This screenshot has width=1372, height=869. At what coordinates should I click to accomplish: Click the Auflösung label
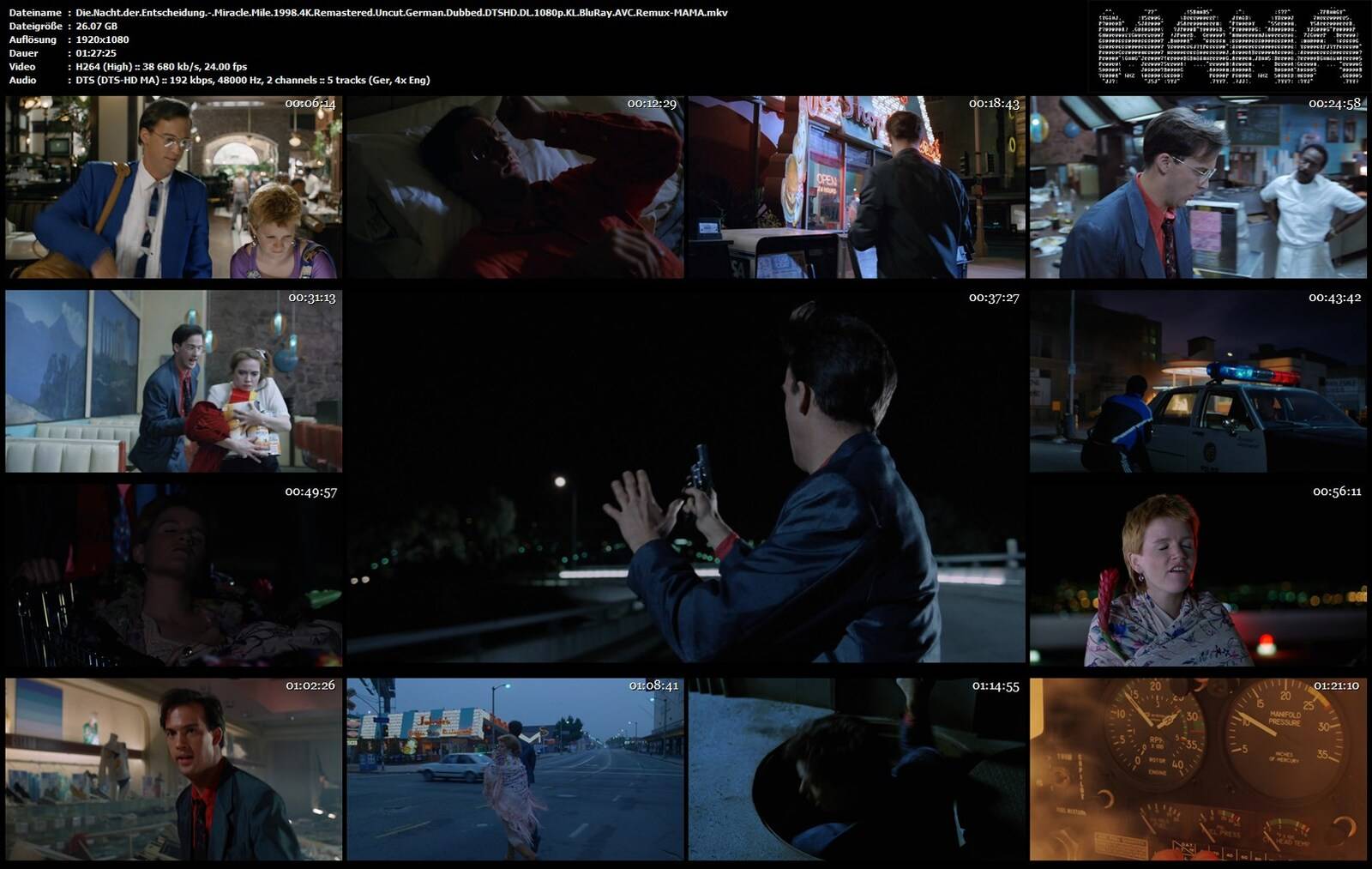point(33,39)
